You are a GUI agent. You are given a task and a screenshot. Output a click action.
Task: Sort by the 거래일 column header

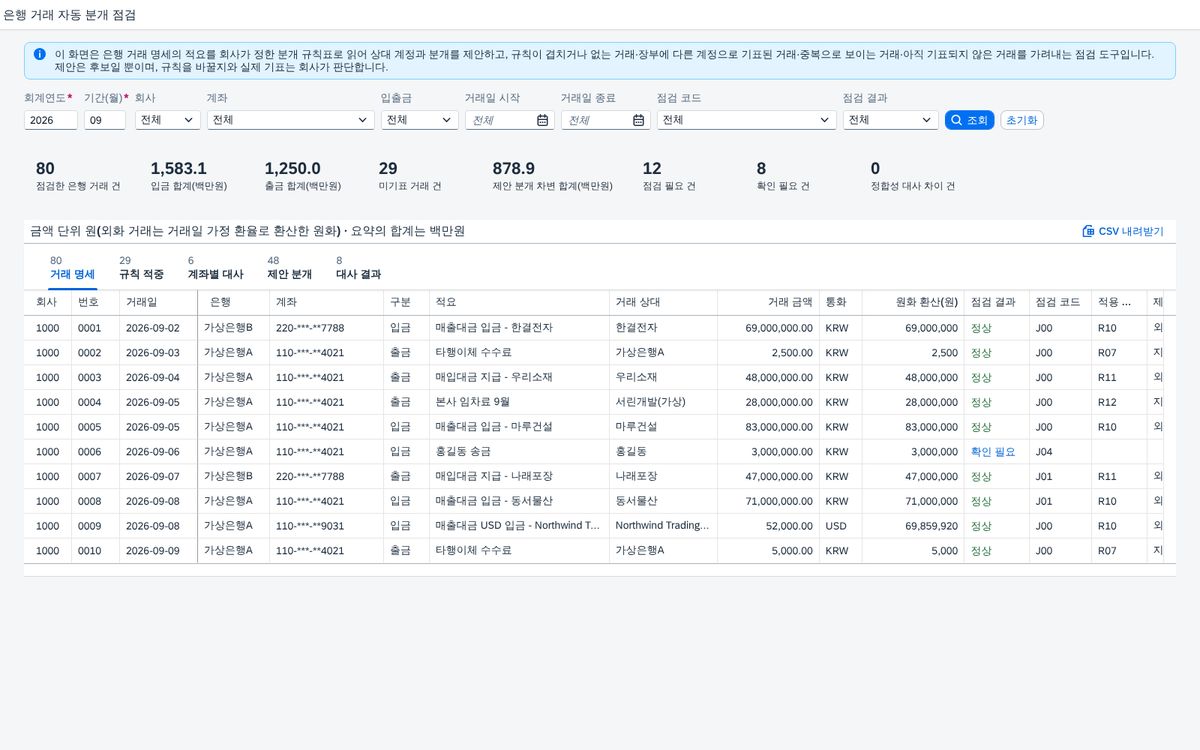(x=158, y=302)
